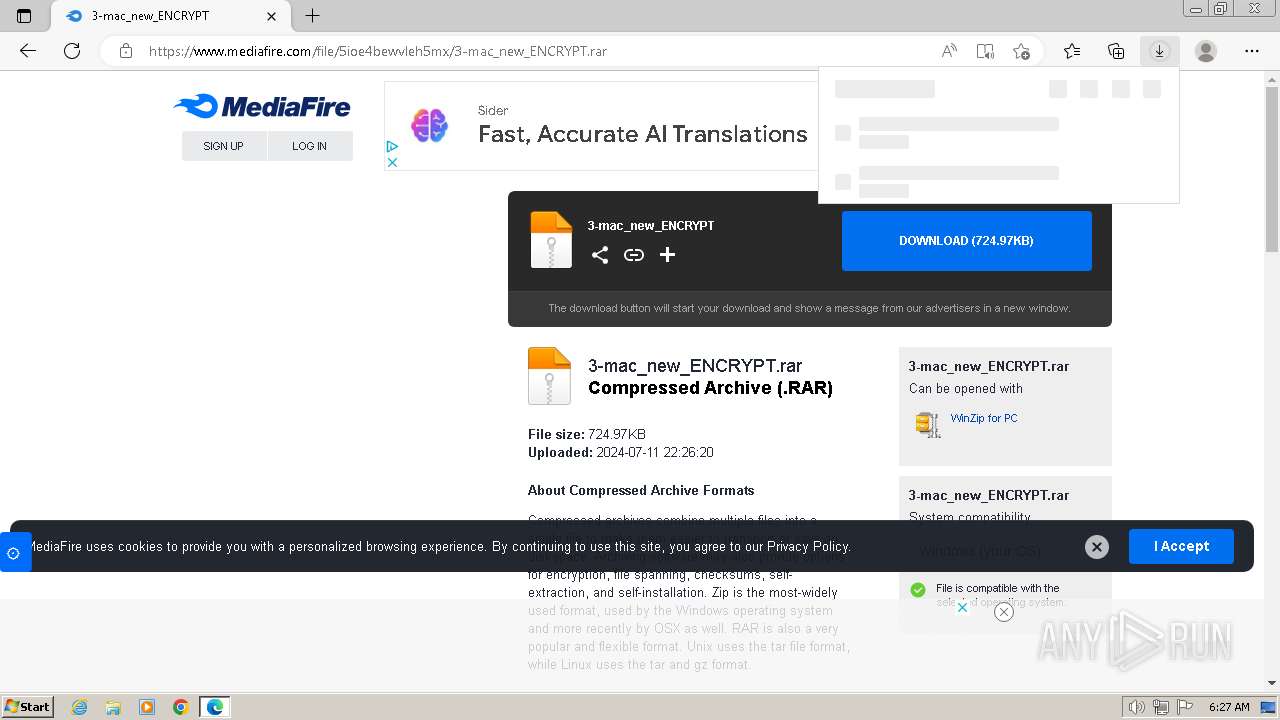Click the Action Center flag icon
This screenshot has height=720, width=1280.
point(1186,707)
